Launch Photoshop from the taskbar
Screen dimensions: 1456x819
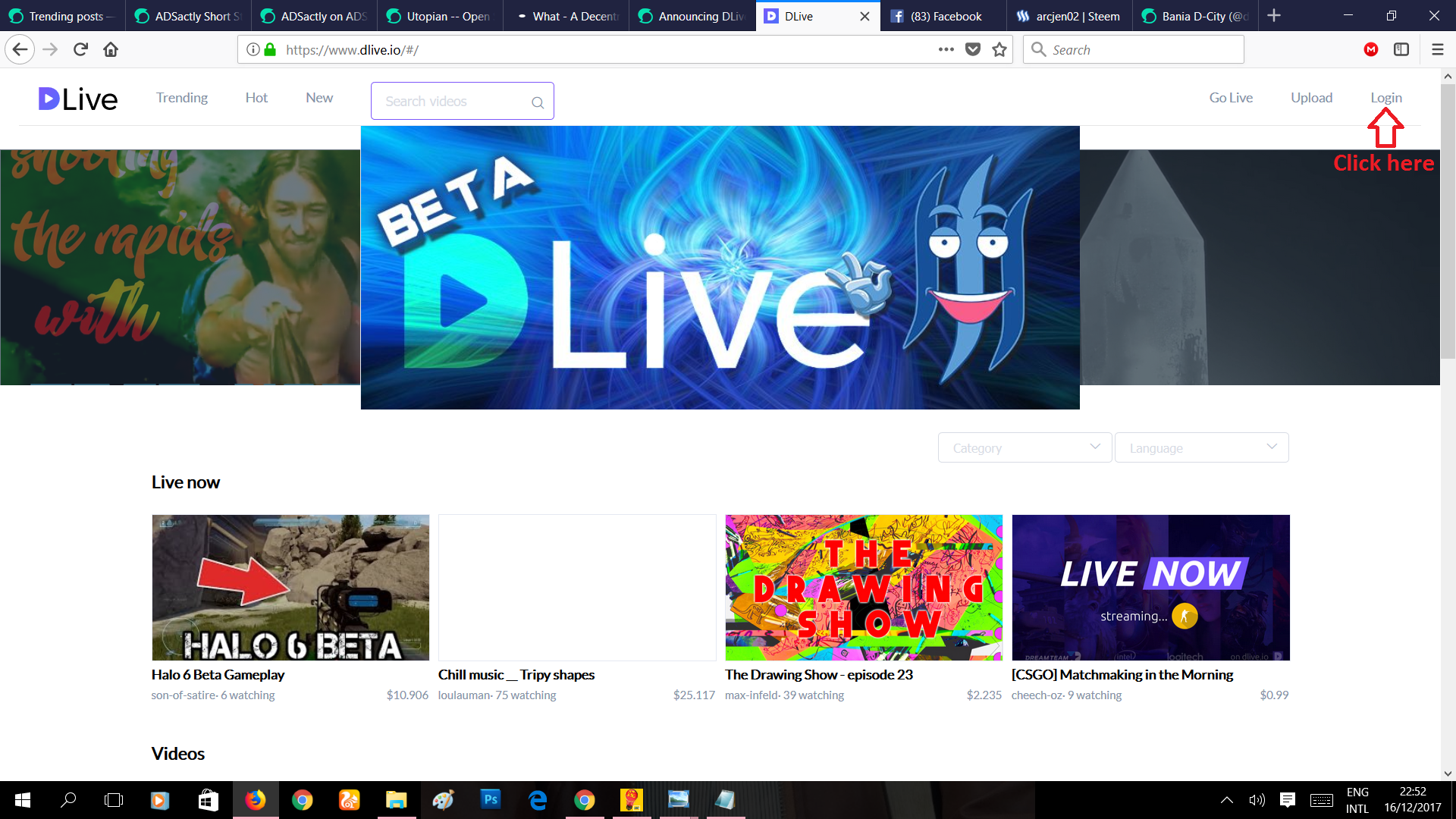click(x=491, y=800)
